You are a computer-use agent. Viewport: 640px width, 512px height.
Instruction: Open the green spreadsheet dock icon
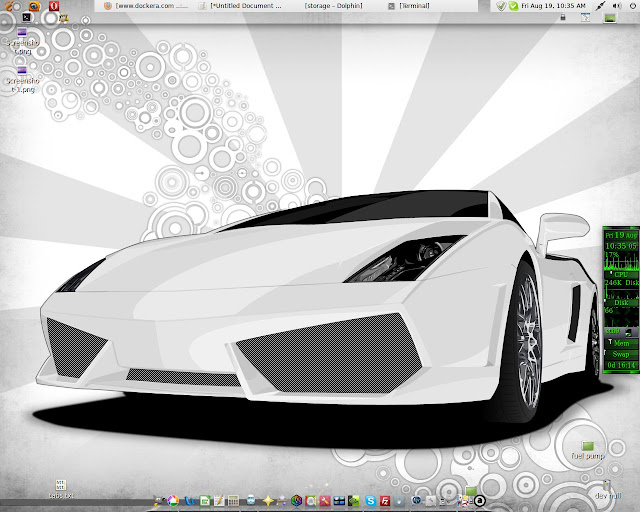(205, 501)
